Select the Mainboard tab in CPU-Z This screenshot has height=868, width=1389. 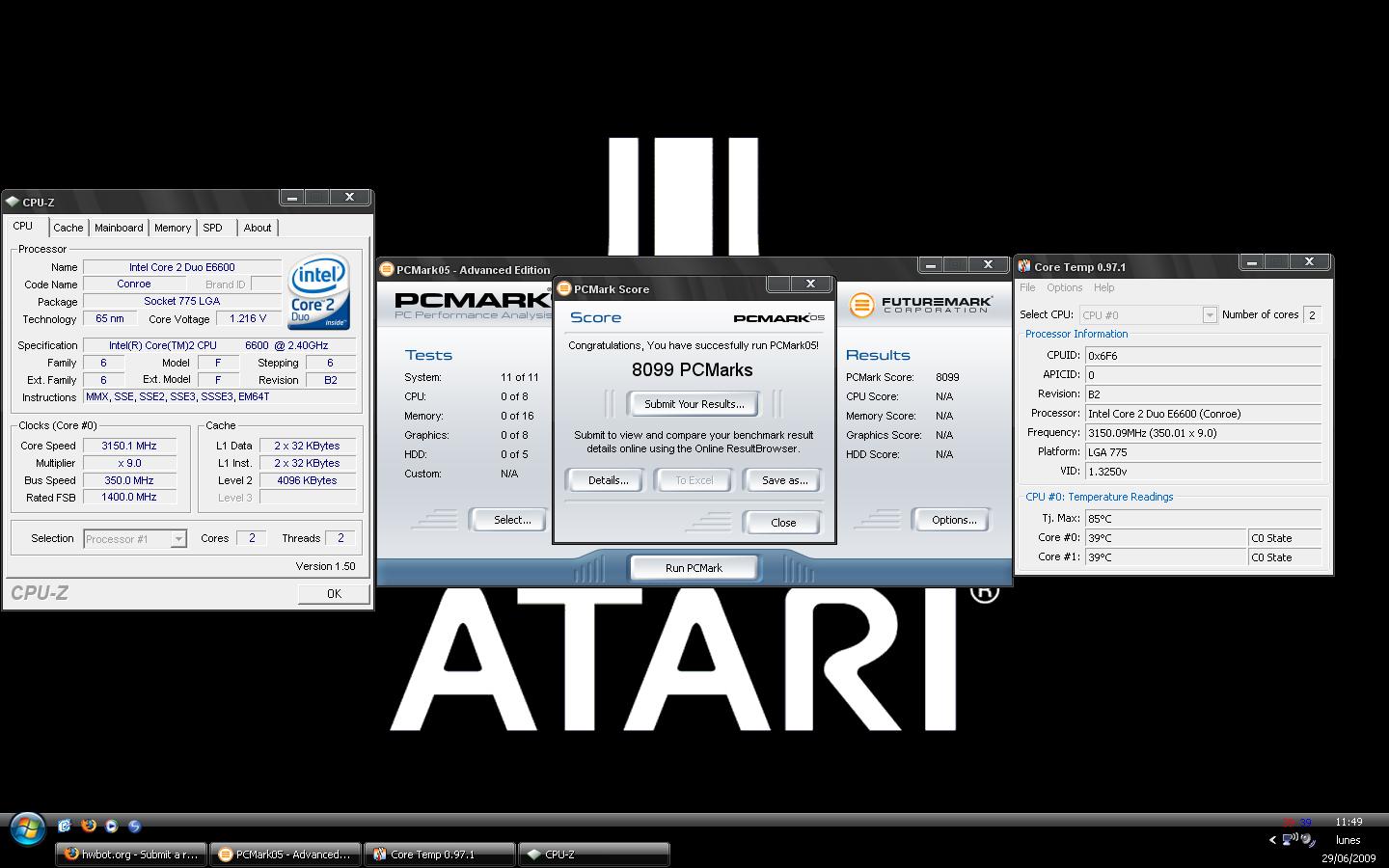click(x=119, y=228)
